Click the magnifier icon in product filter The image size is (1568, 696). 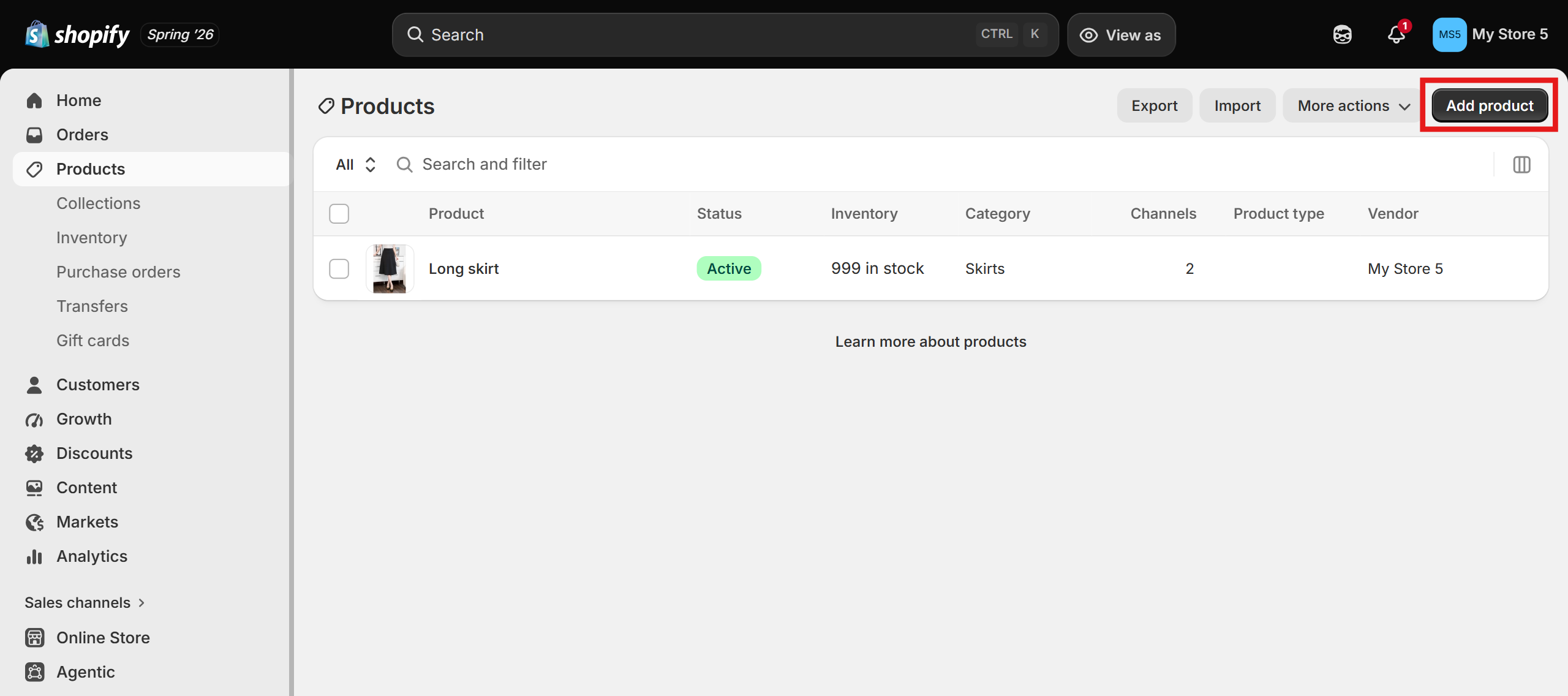coord(404,164)
